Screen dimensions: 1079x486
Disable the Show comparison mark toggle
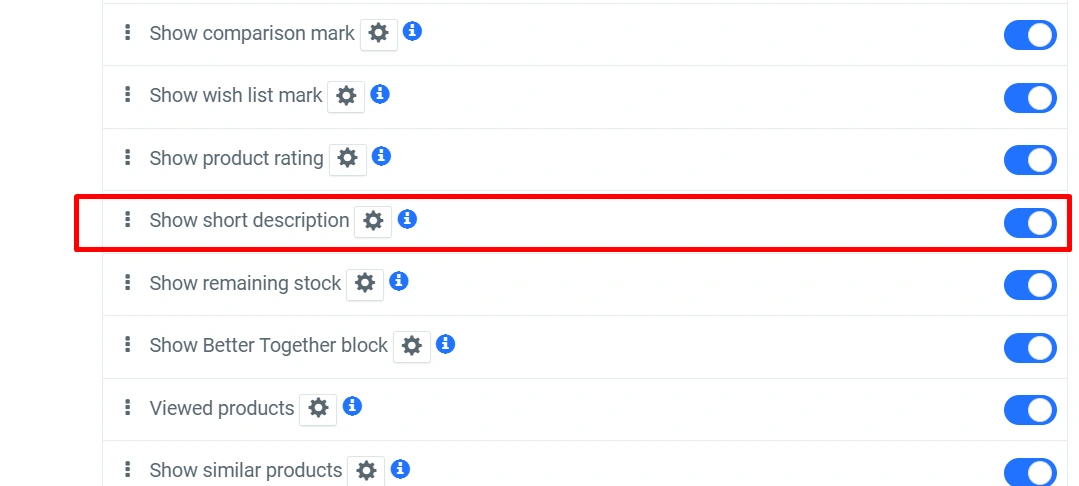[x=1030, y=35]
